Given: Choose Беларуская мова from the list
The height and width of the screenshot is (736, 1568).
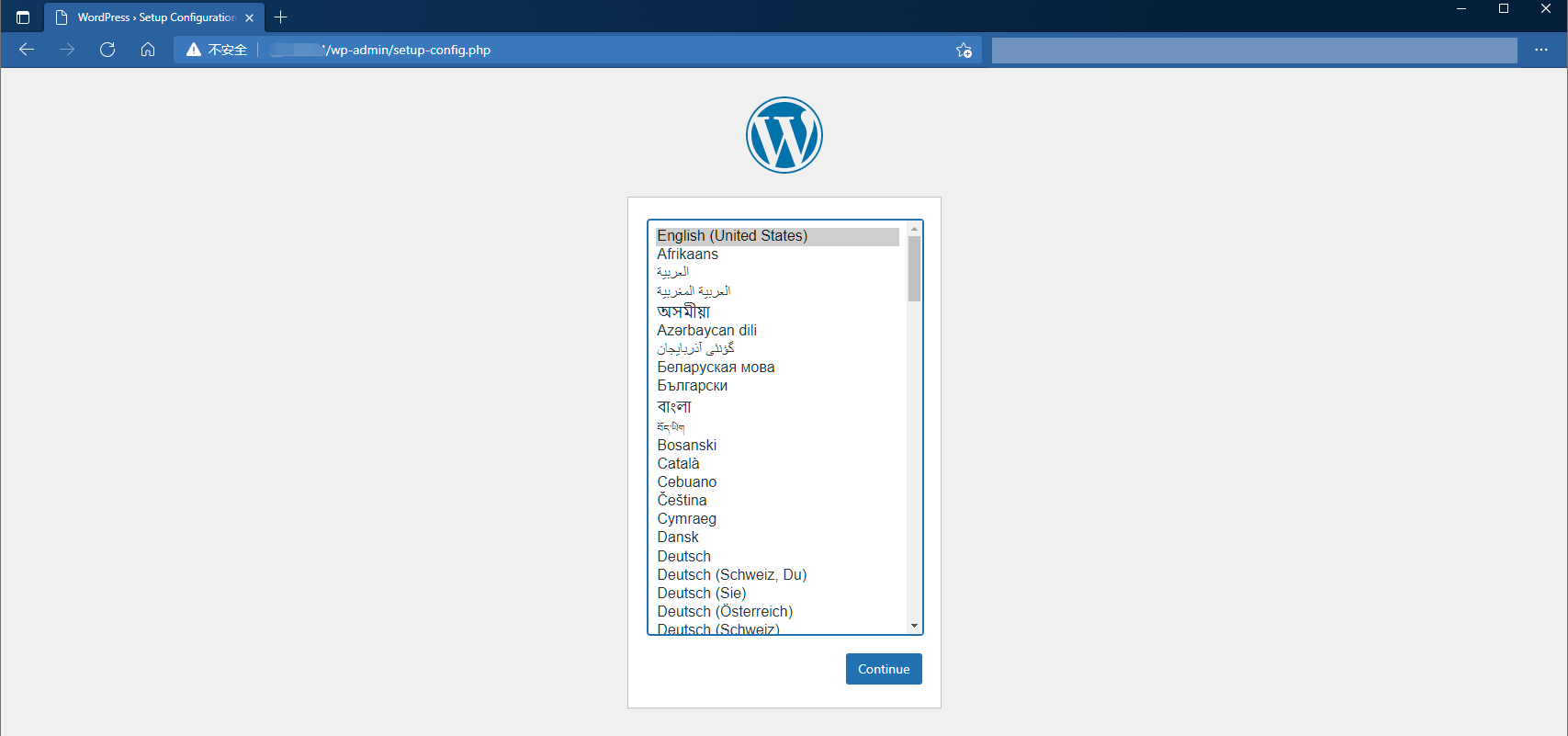Looking at the screenshot, I should (777, 367).
